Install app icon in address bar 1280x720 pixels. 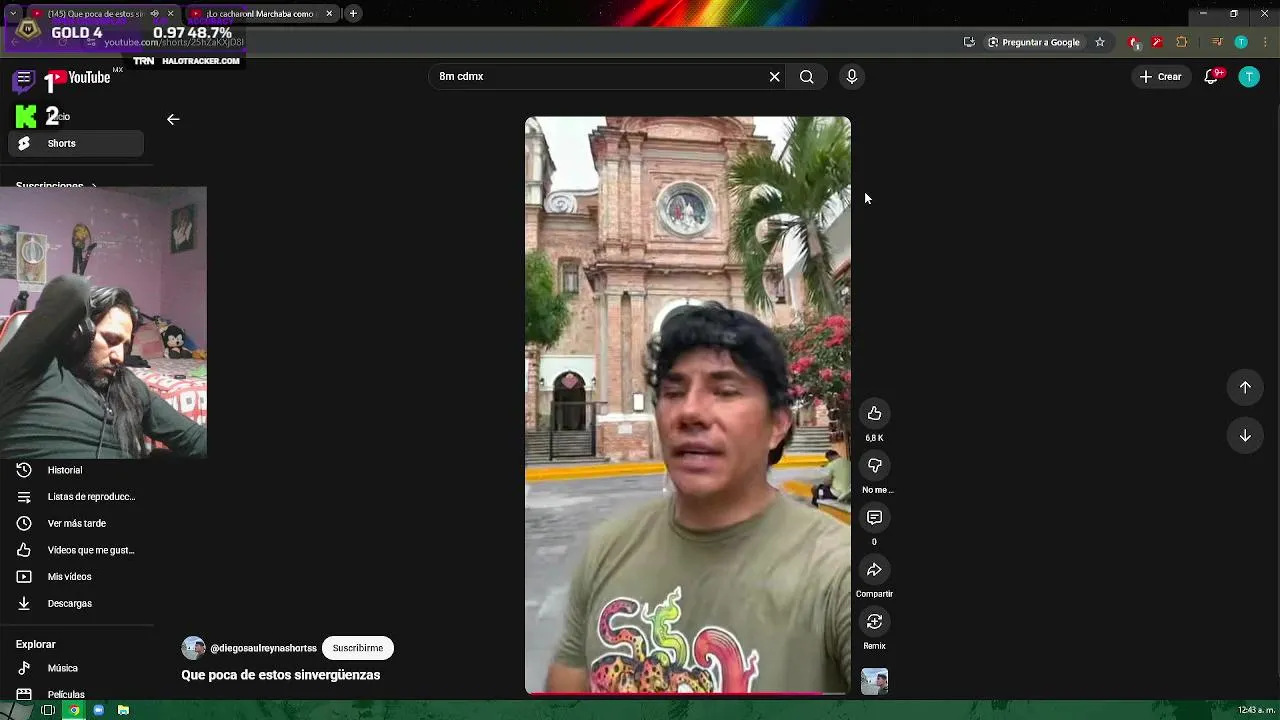[969, 42]
